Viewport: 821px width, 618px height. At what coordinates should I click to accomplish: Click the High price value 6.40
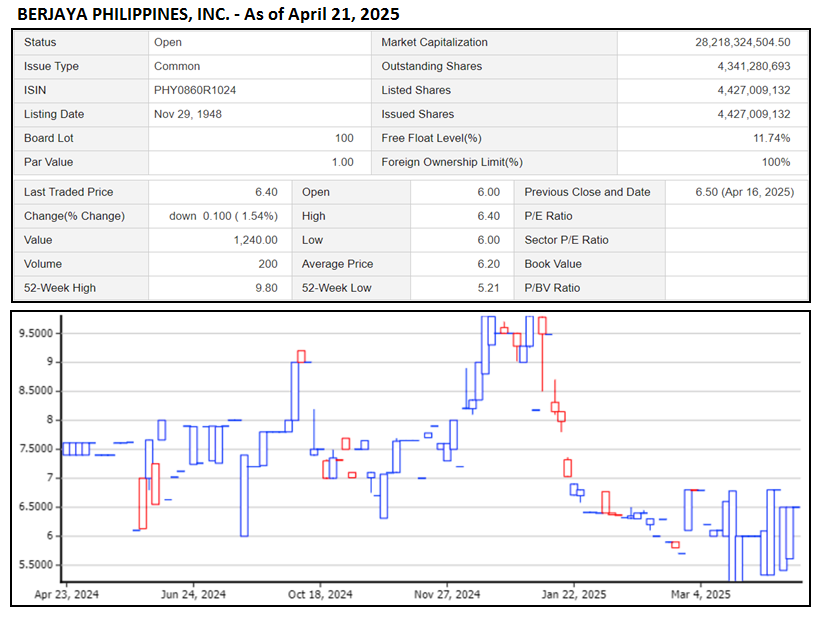pyautogui.click(x=489, y=216)
